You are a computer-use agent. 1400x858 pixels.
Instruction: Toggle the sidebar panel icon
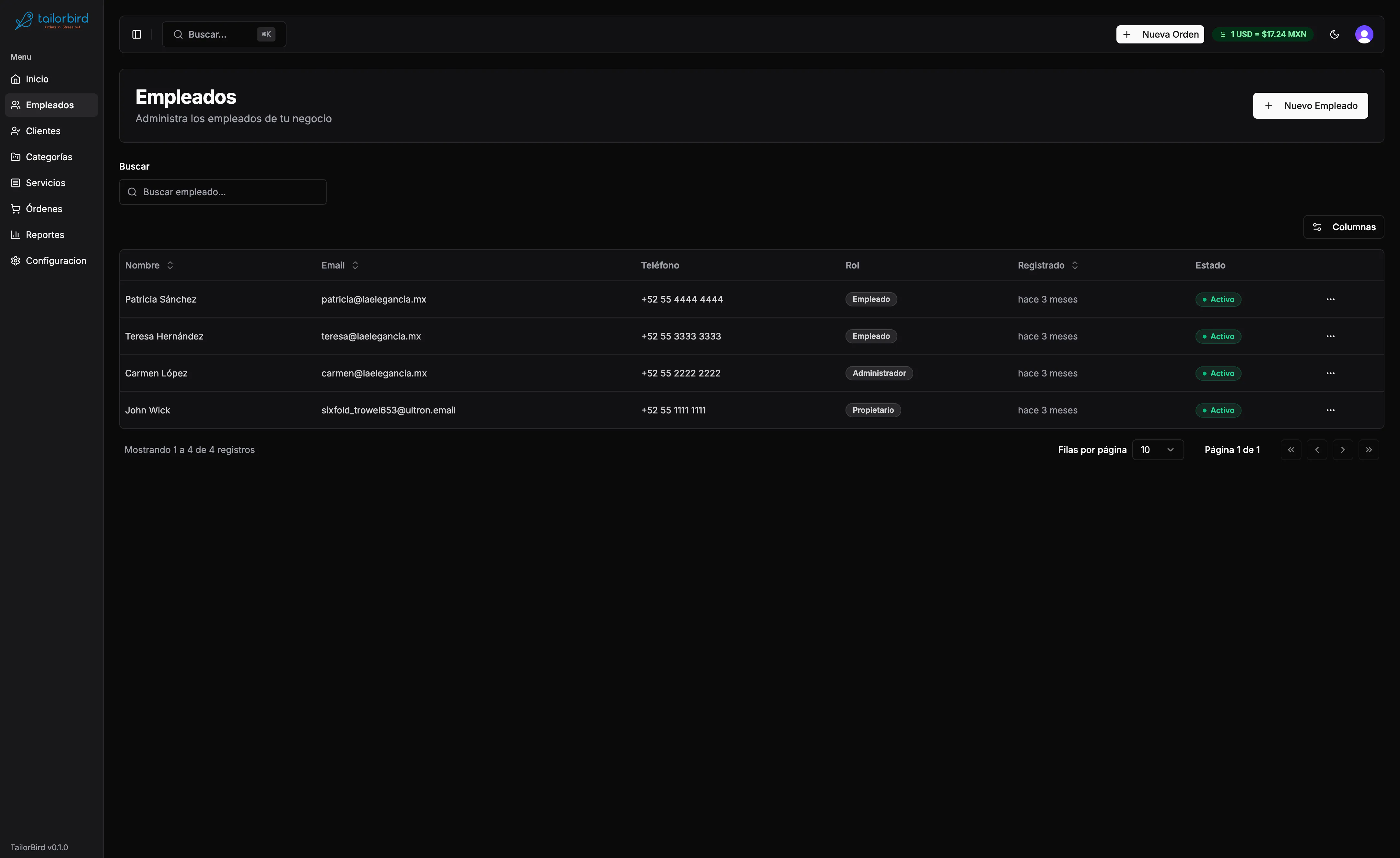pos(136,34)
